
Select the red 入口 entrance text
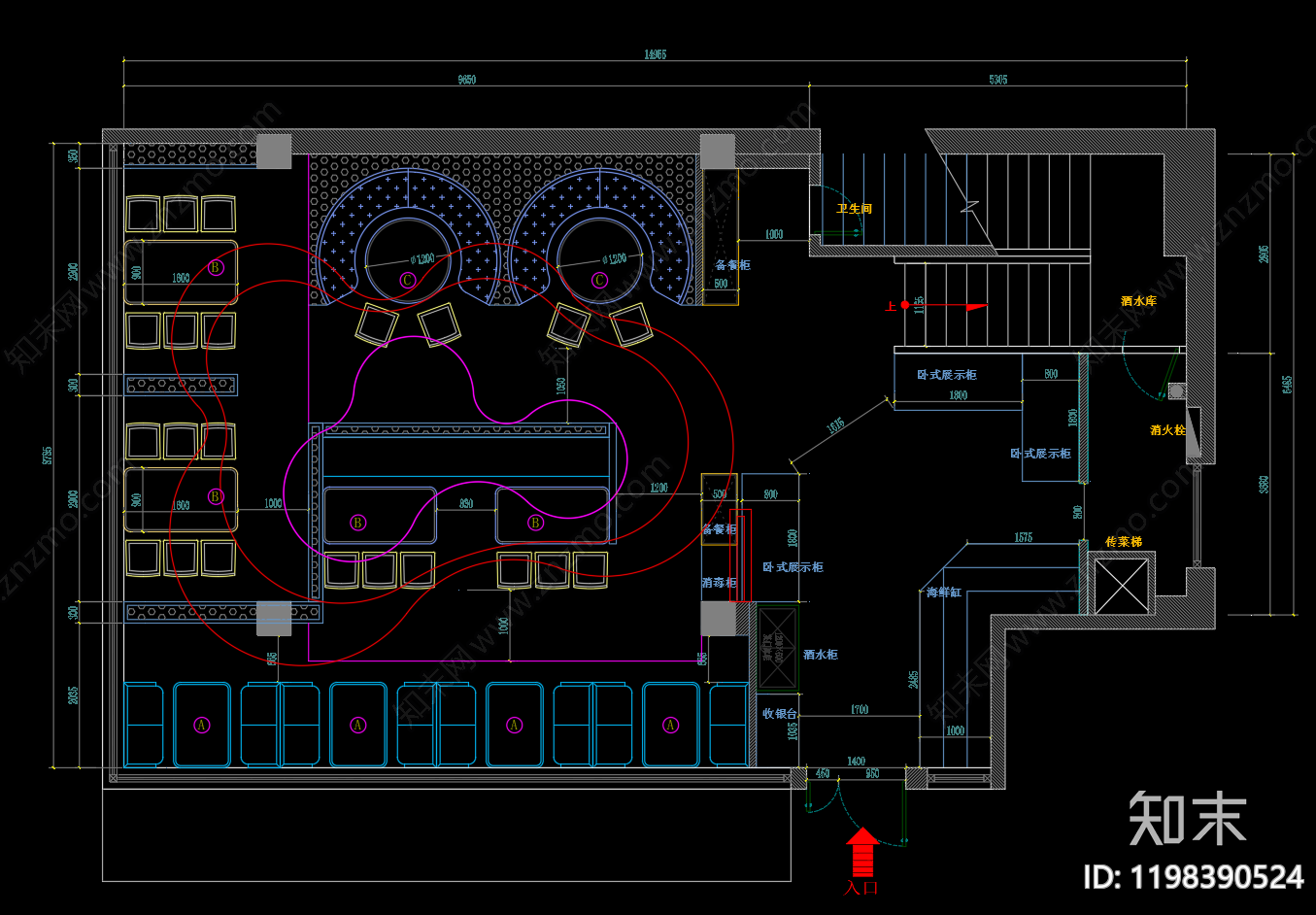[861, 888]
